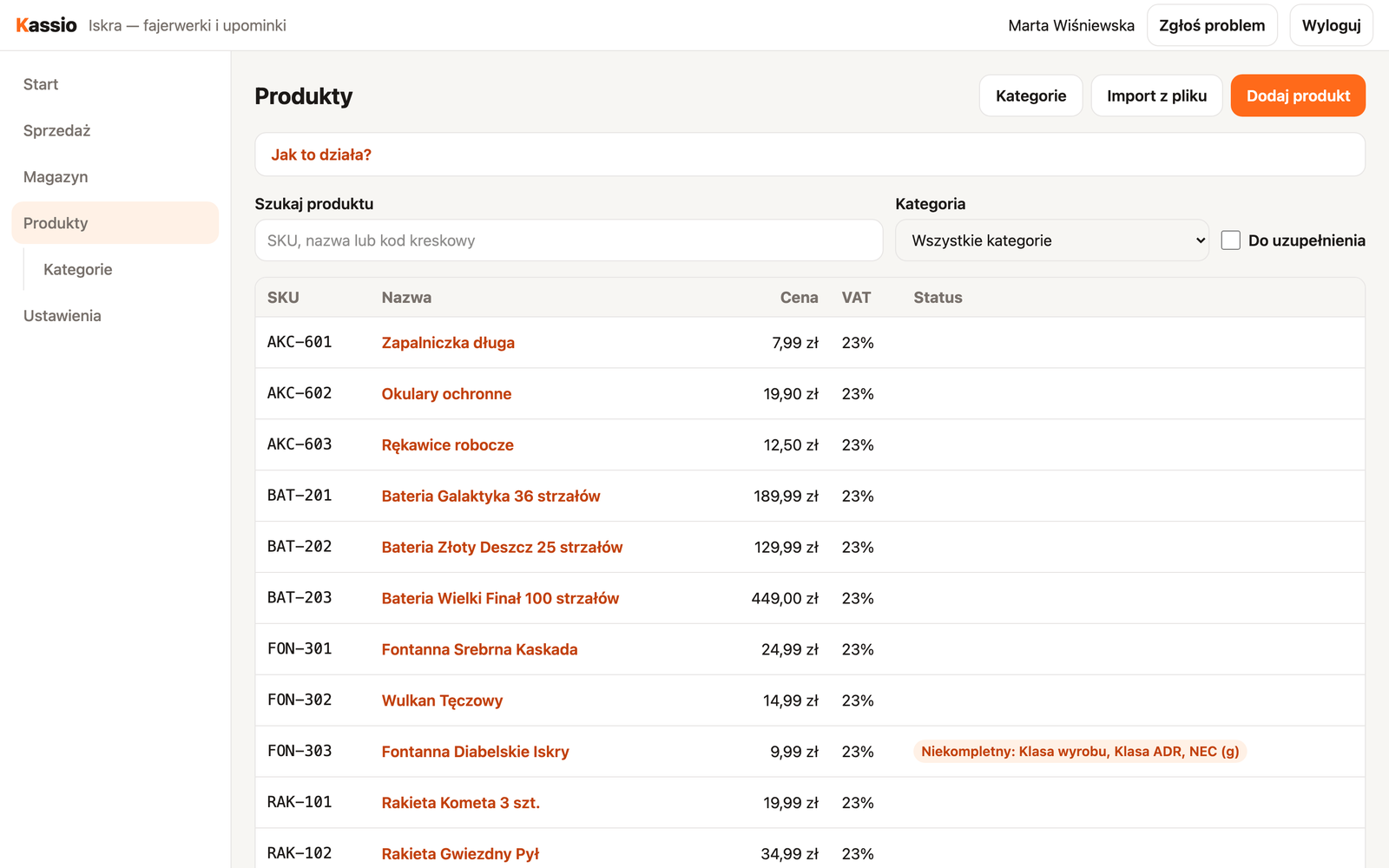The image size is (1389, 868).
Task: Open product Rakieta Gwiezdny Pył
Action: (460, 854)
